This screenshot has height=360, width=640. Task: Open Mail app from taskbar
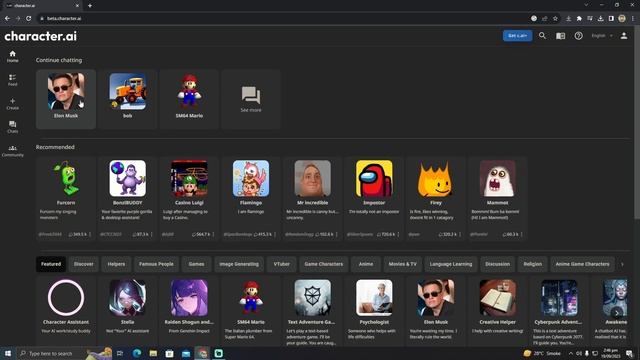[x=186, y=353]
